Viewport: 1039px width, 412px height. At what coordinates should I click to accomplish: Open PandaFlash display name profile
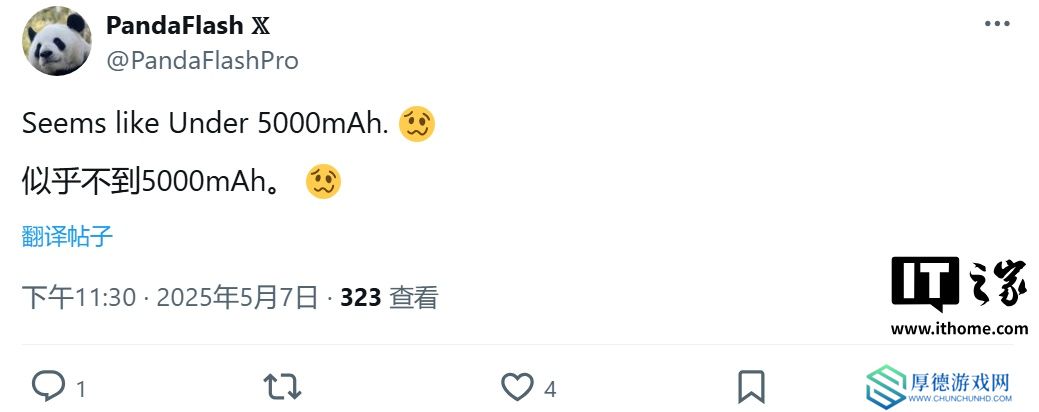click(x=175, y=25)
